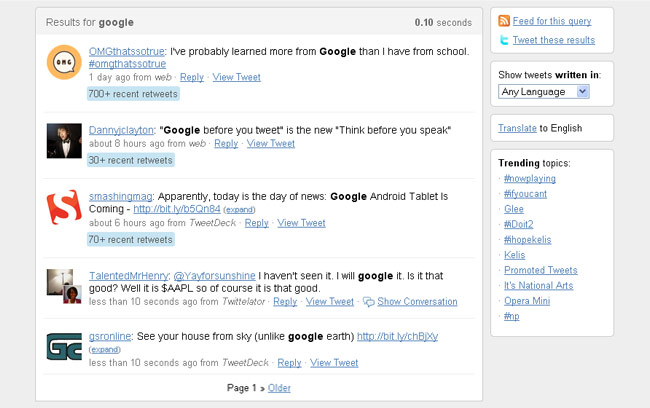Click 70+ recent retweets badge

point(131,240)
